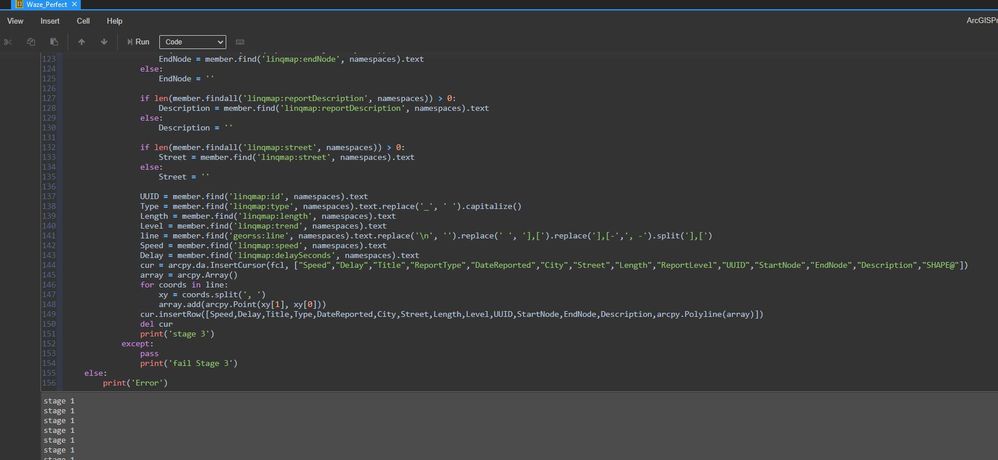998x460 pixels.
Task: Cut the selected cell with scissors icon
Action: point(8,42)
